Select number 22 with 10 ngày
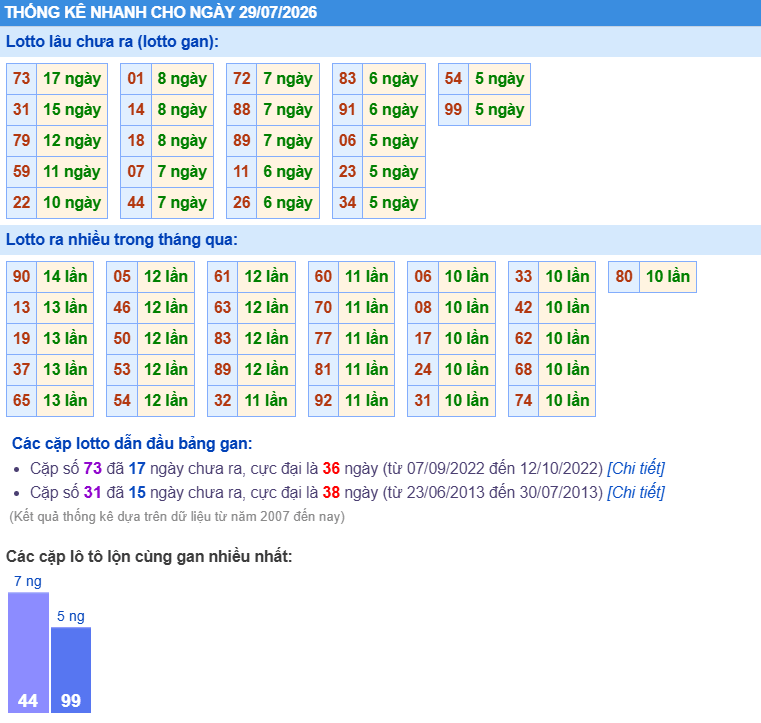The width and height of the screenshot is (761, 723). (21, 203)
